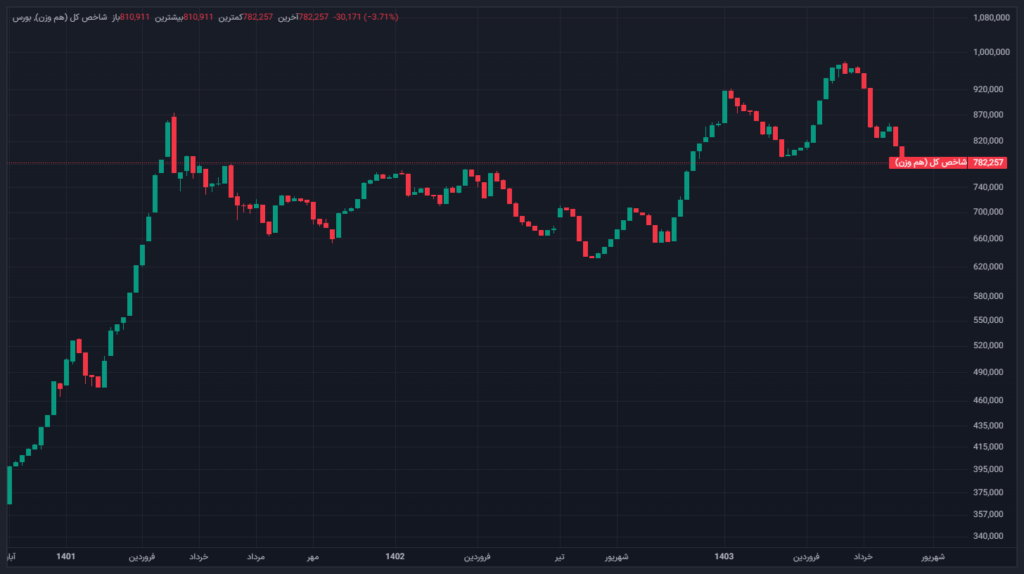Select the red شاخص کل (هم وزن) price-line tag

pos(930,163)
